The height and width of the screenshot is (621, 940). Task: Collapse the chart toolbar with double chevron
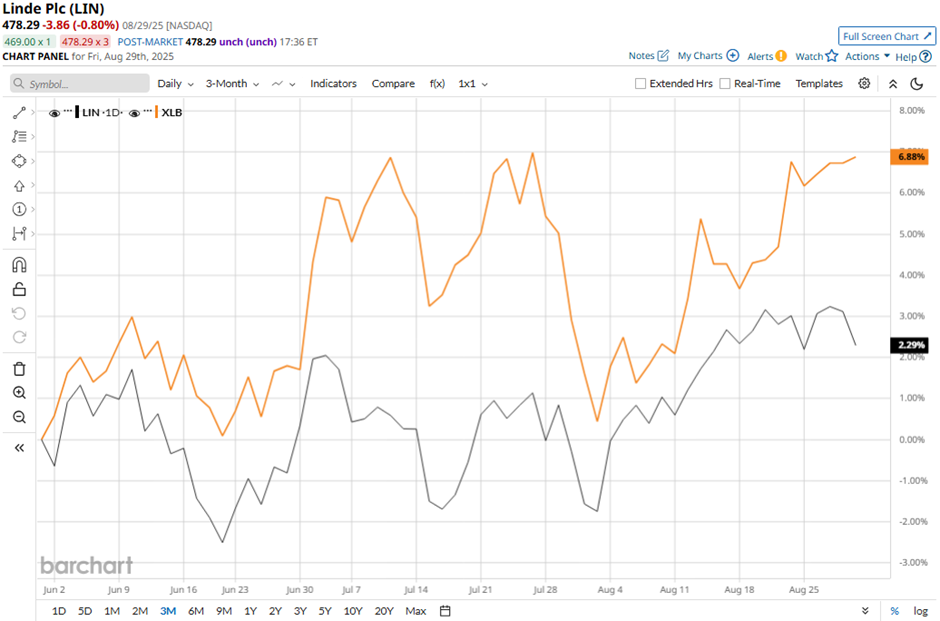pyautogui.click(x=893, y=84)
